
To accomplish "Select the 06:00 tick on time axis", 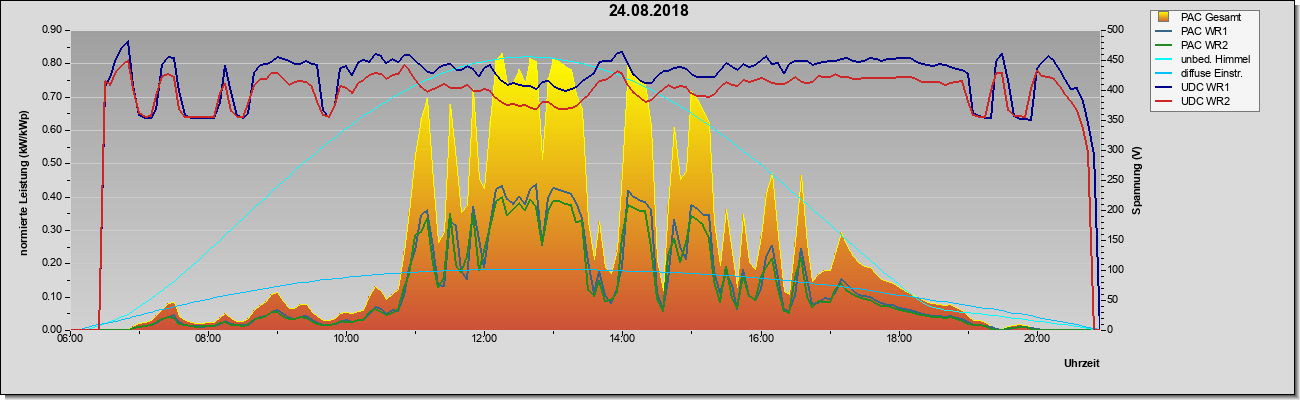I will click(69, 338).
